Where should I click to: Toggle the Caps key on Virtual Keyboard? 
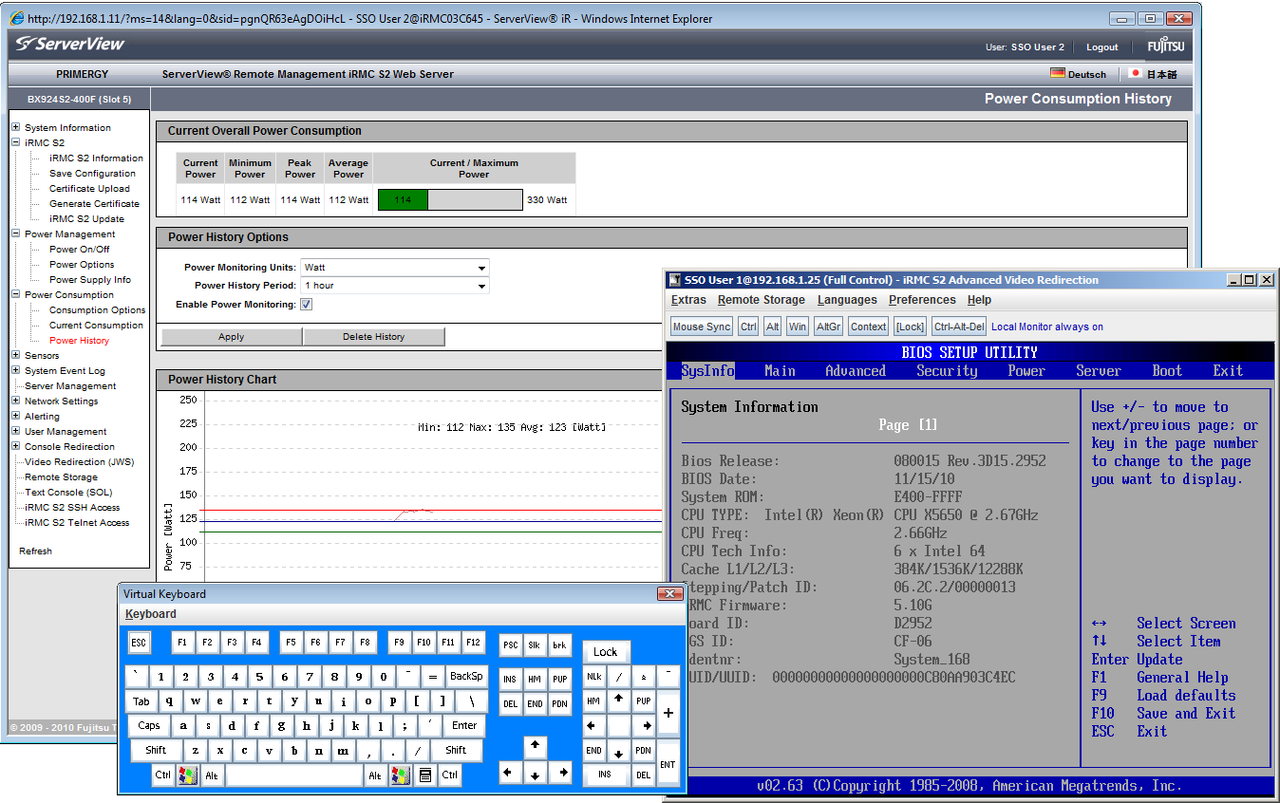[149, 725]
